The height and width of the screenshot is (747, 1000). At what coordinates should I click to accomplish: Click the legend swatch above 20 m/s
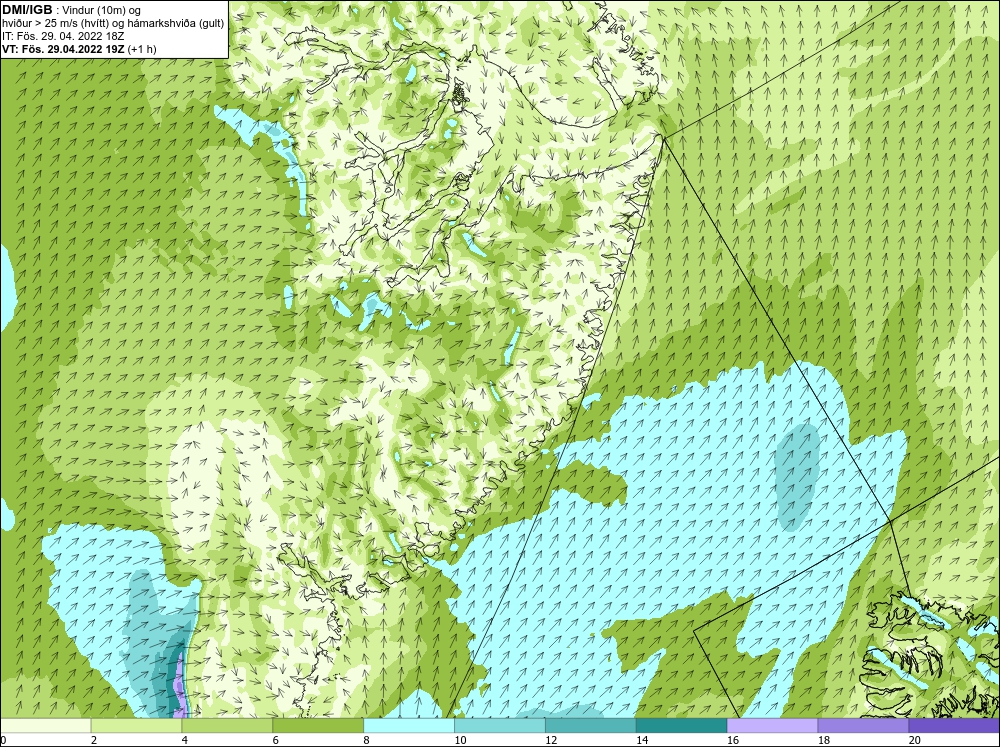tap(954, 725)
